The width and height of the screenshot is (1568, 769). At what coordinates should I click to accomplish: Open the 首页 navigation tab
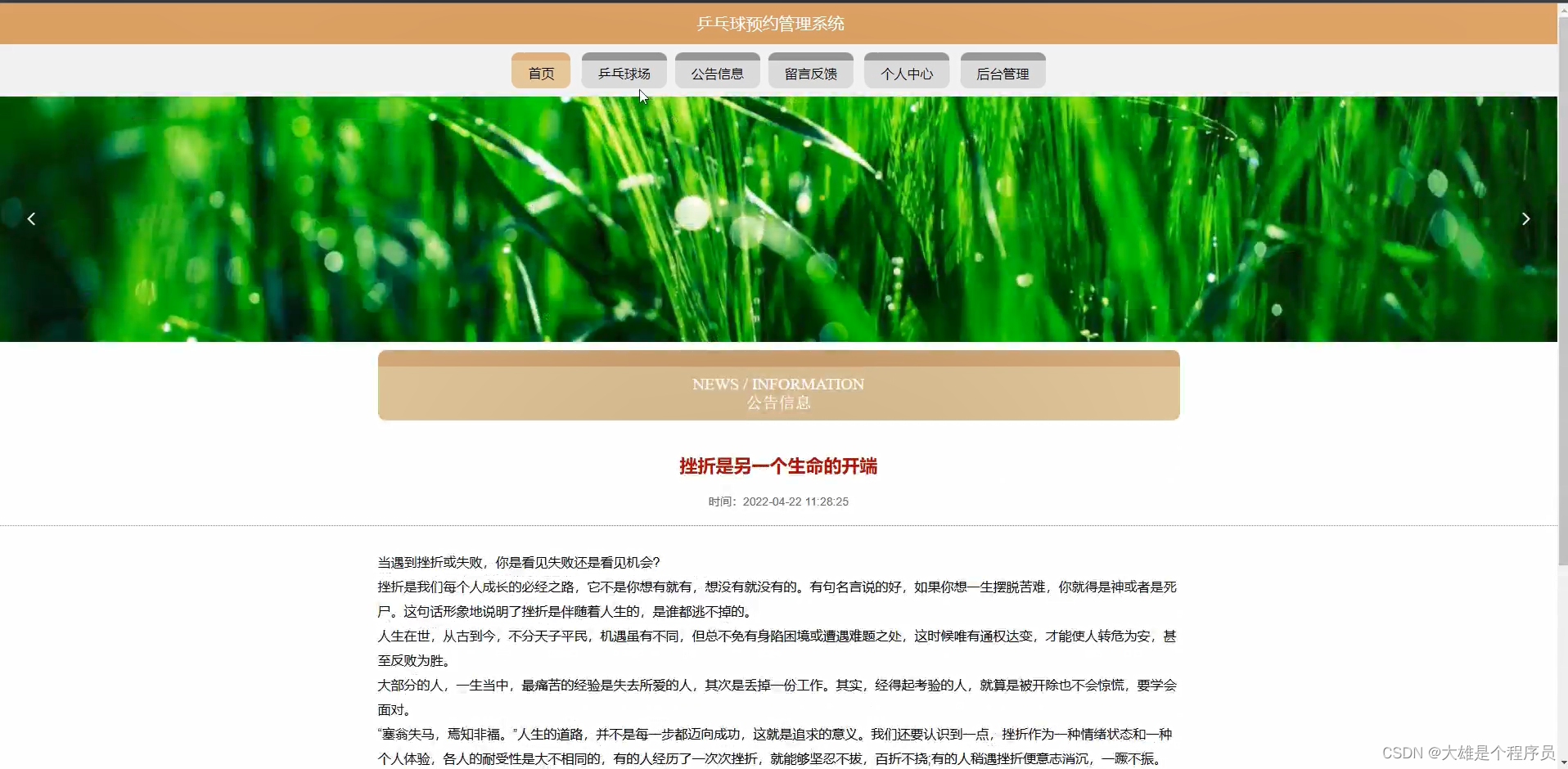540,72
